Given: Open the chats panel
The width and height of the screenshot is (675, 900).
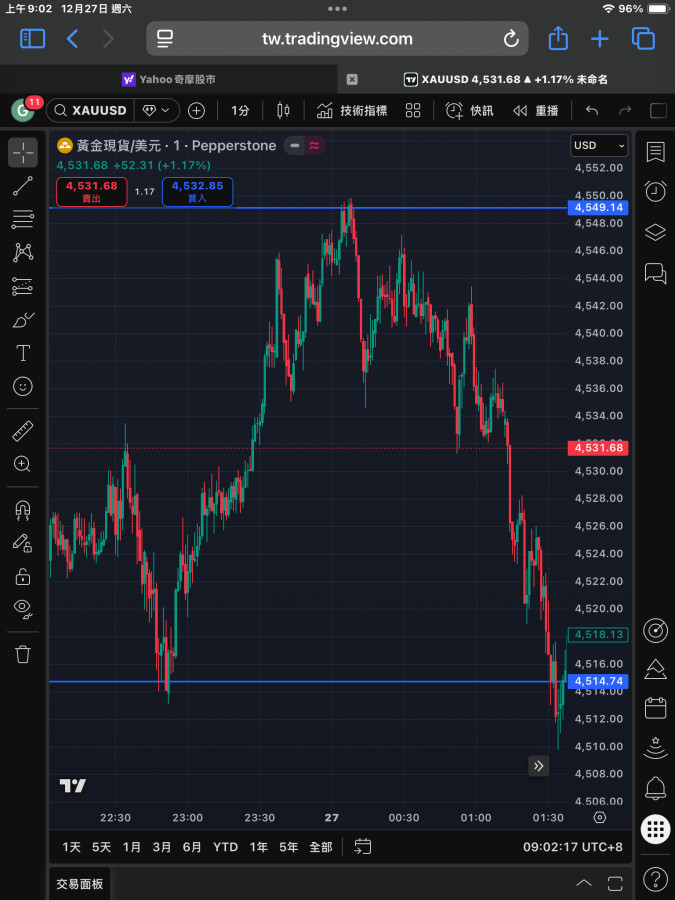Looking at the screenshot, I should [x=655, y=273].
